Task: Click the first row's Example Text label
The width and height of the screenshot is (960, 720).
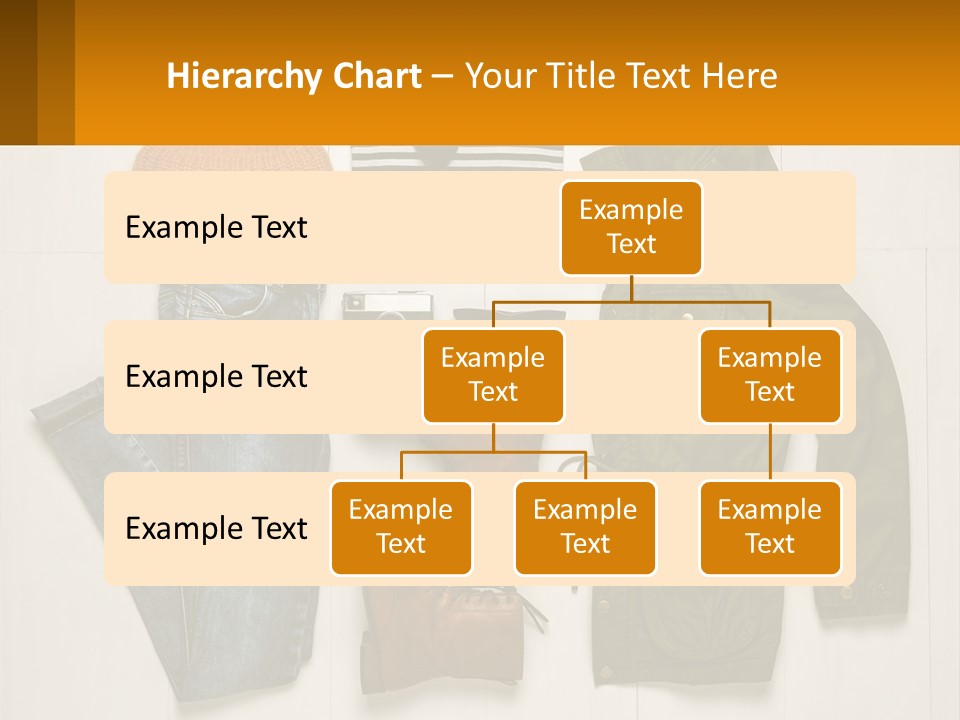Action: 216,228
